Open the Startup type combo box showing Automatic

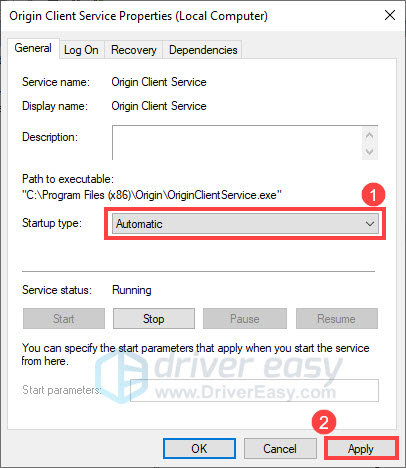[245, 224]
